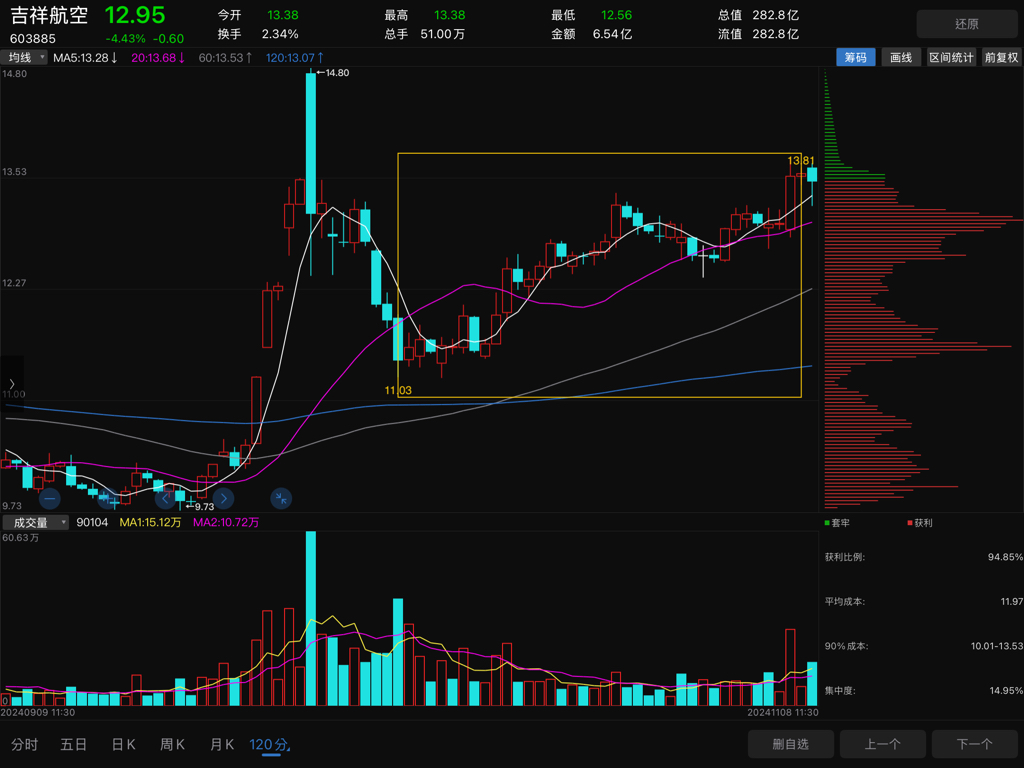
Task: Open the 均线 indicator dropdown
Action: coord(24,57)
